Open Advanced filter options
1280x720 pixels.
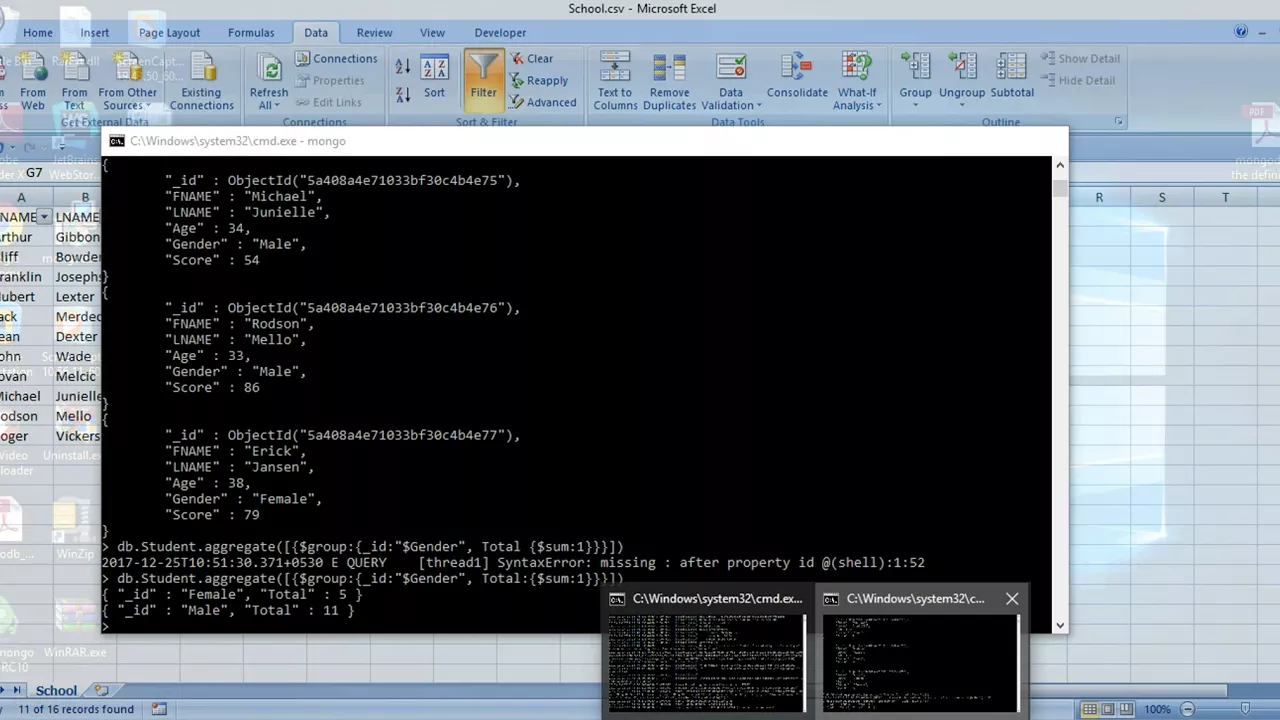click(543, 102)
